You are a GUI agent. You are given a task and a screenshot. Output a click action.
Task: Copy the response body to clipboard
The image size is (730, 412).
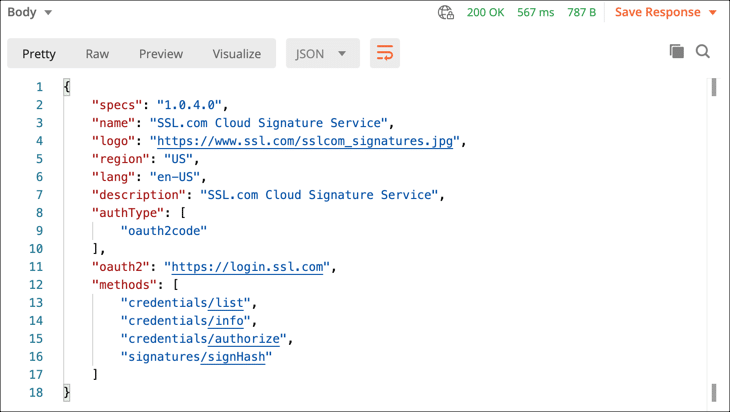pos(676,52)
